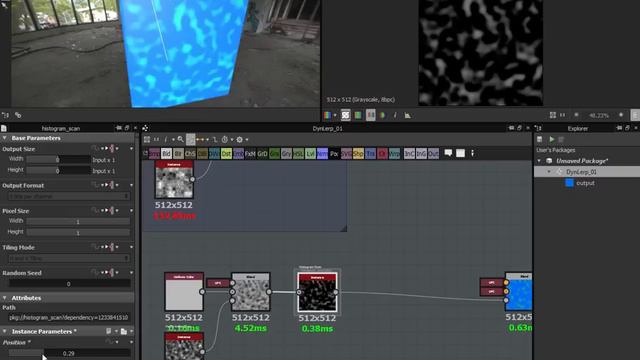
Task: Click the Path attribute text field
Action: tap(69, 317)
